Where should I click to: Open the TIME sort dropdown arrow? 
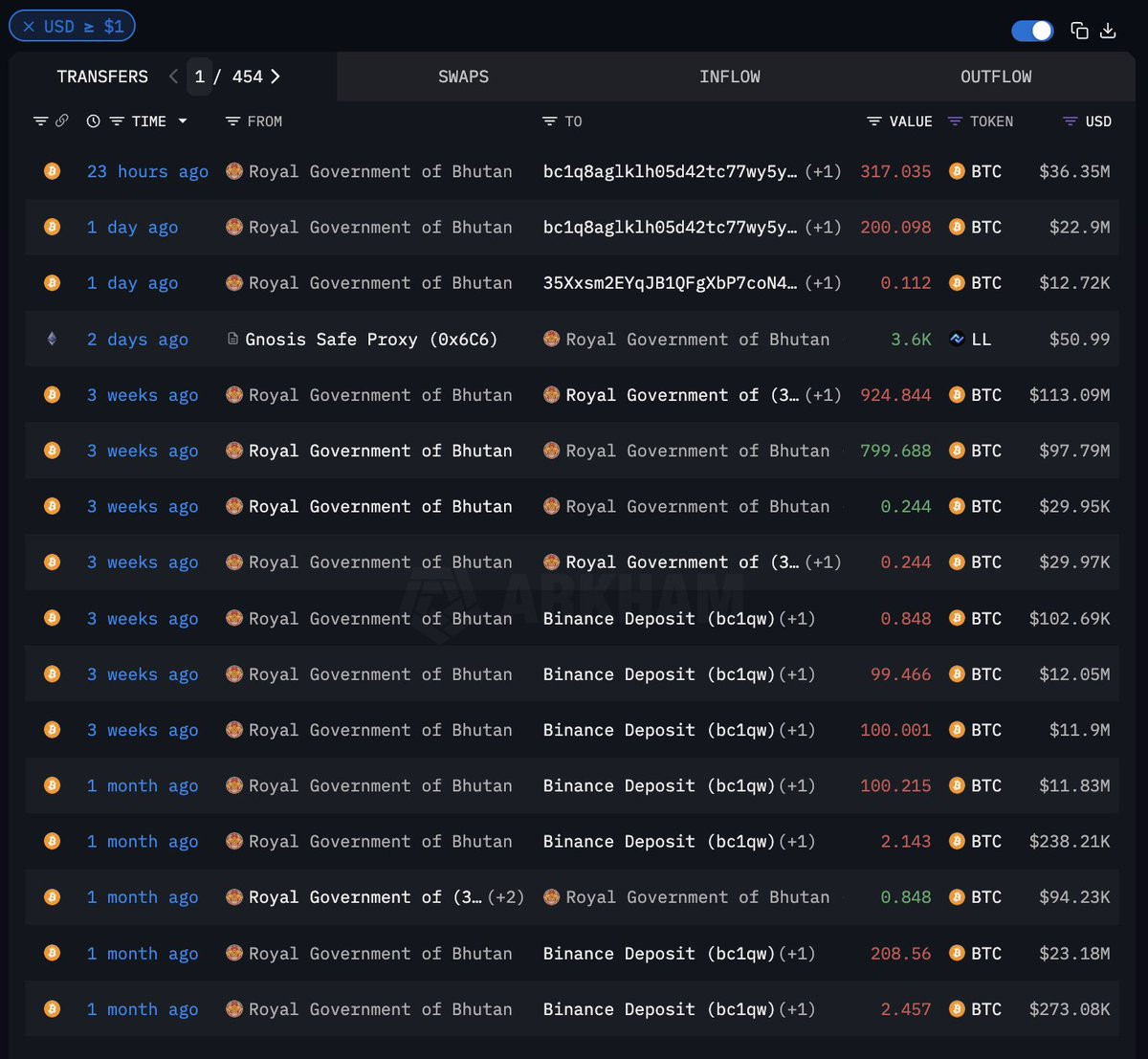[183, 121]
